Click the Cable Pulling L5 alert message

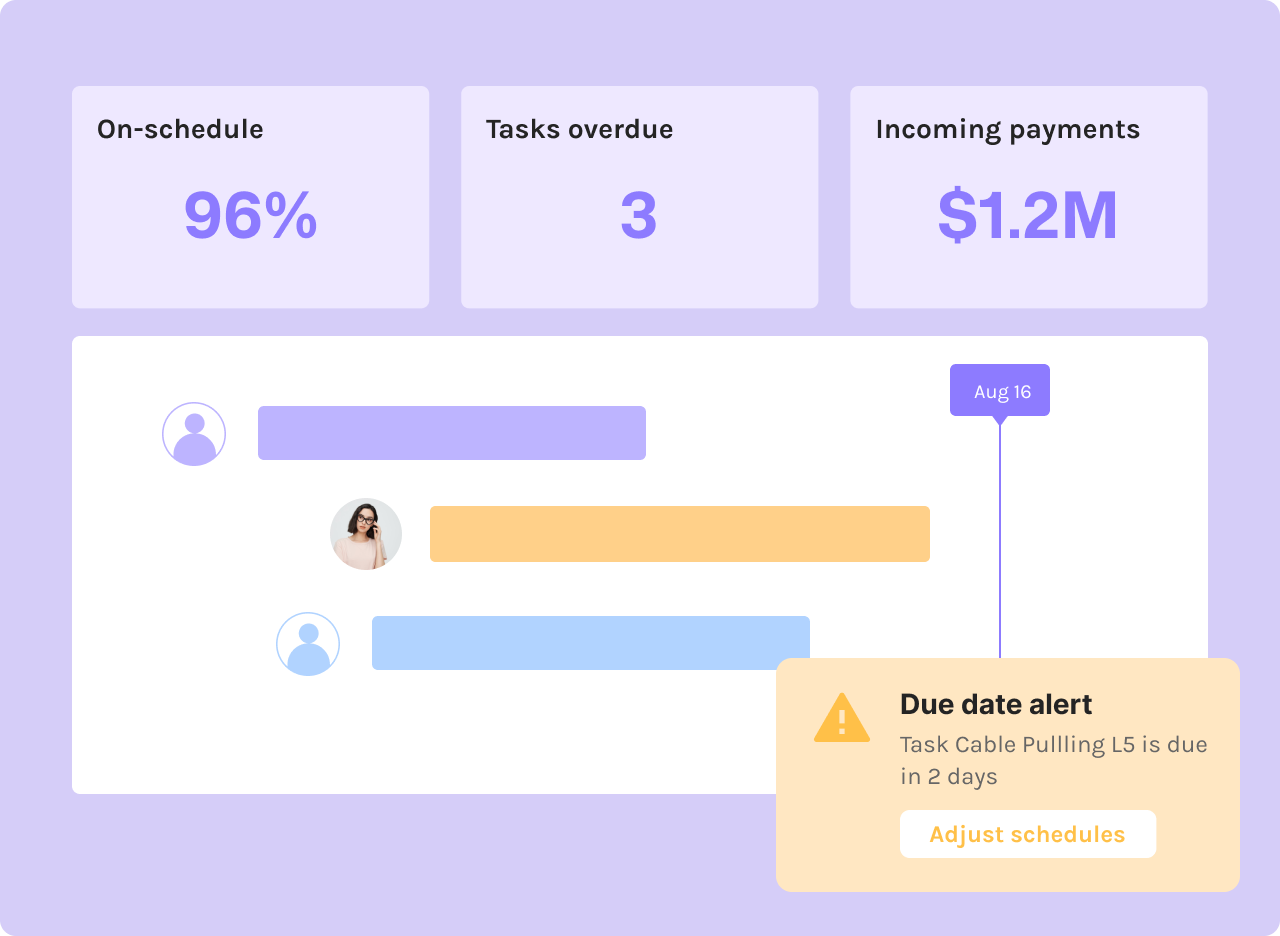point(1054,760)
